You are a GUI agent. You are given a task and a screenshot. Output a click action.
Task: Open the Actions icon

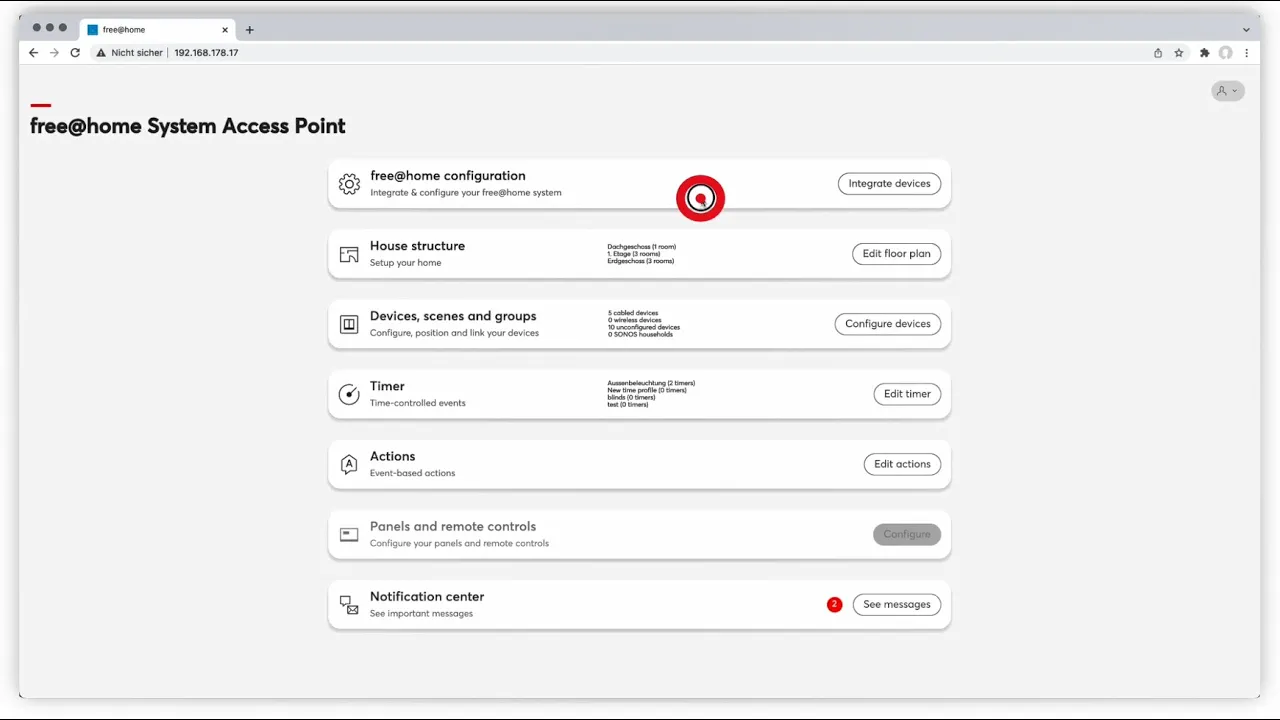pyautogui.click(x=349, y=464)
